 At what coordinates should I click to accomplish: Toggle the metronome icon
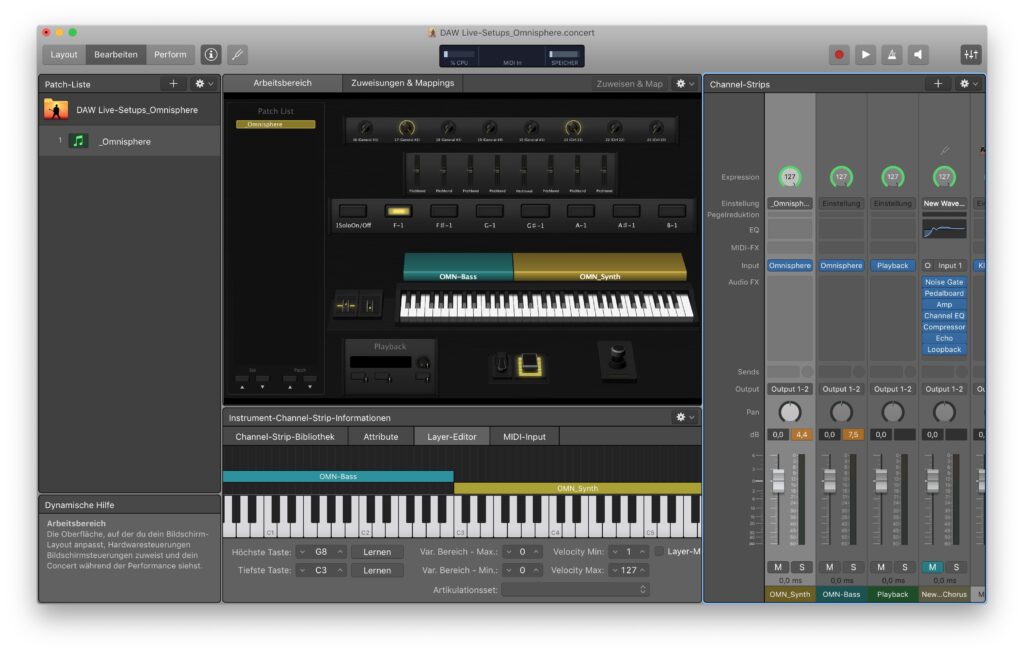pos(891,55)
